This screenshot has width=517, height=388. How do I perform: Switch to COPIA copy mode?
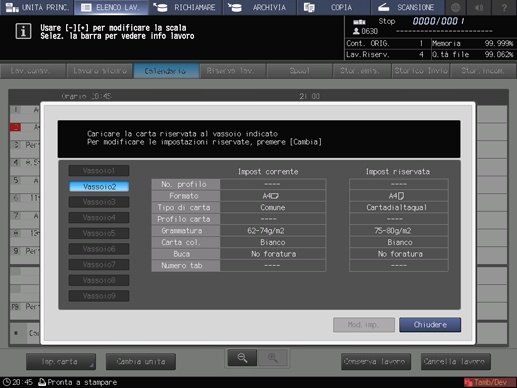333,7
